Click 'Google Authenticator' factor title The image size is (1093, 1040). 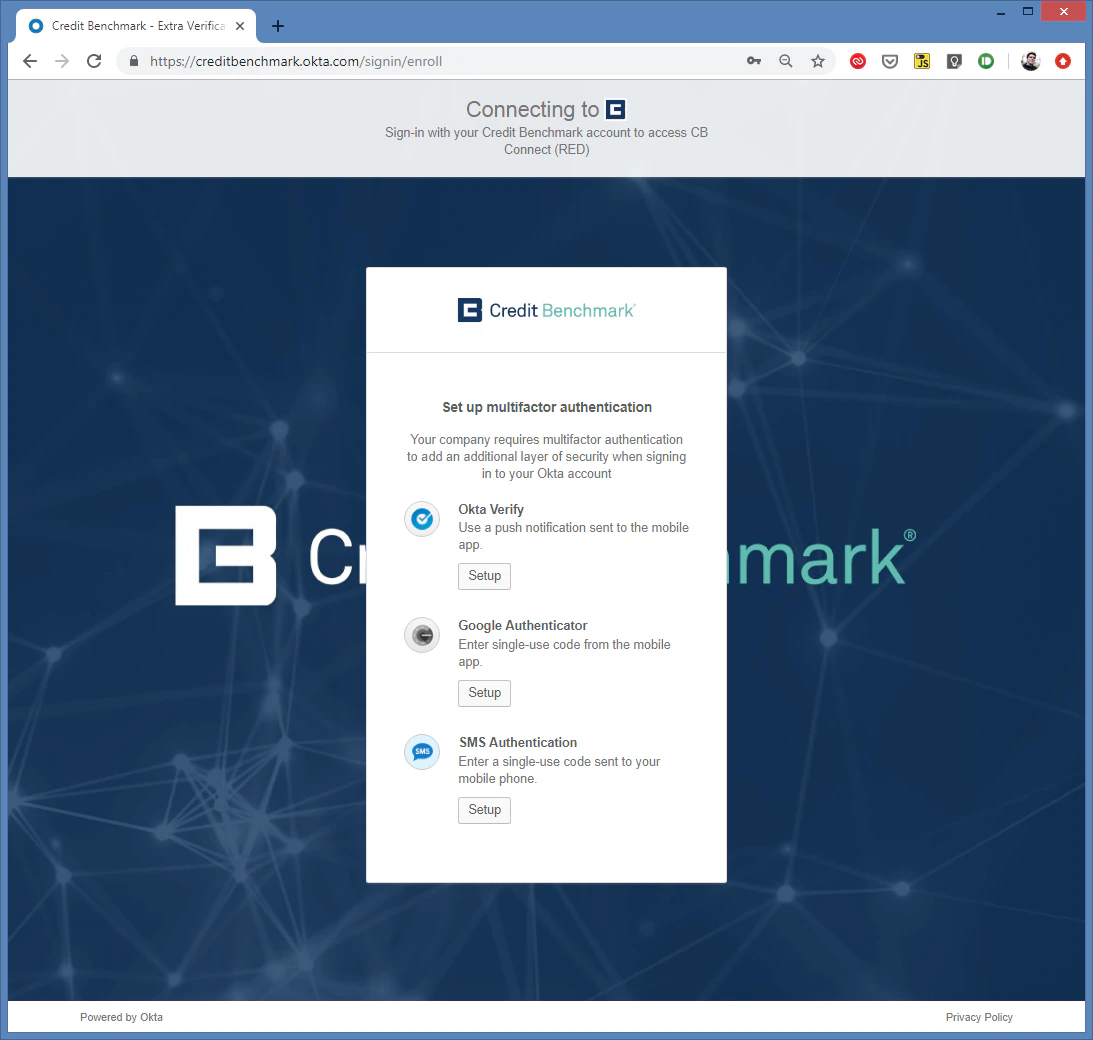point(523,625)
